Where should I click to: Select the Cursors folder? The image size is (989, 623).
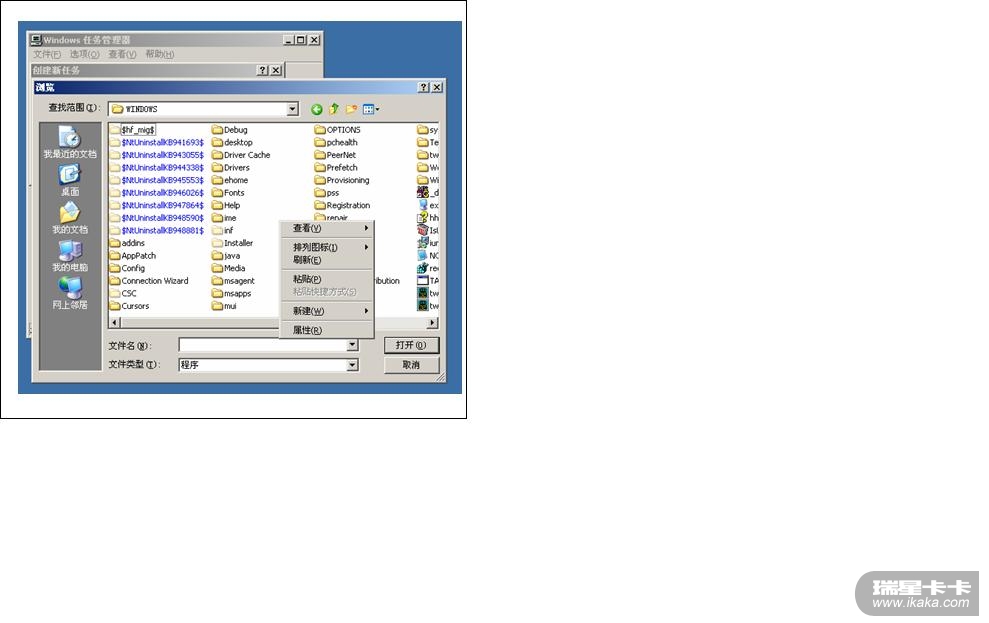tap(129, 306)
